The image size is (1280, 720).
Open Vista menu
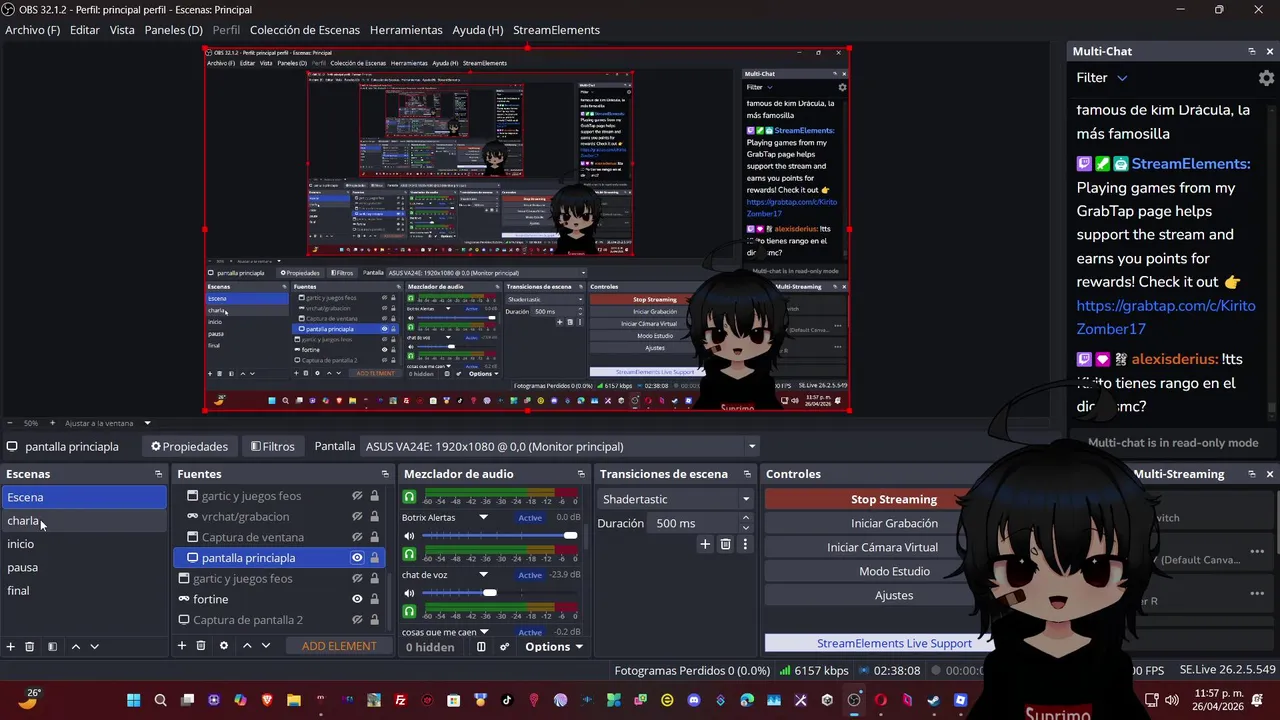pos(122,30)
